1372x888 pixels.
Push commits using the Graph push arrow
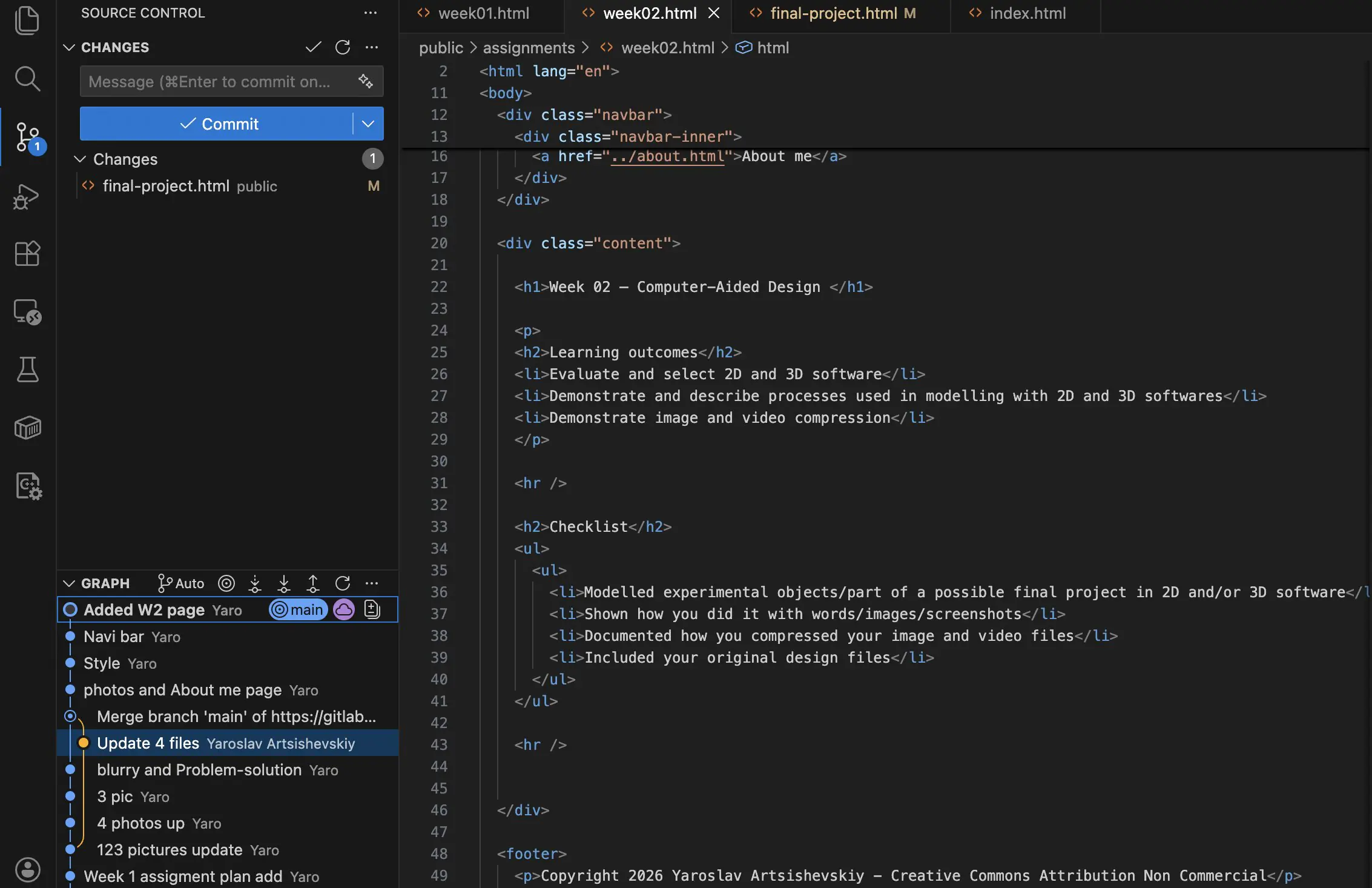point(313,583)
